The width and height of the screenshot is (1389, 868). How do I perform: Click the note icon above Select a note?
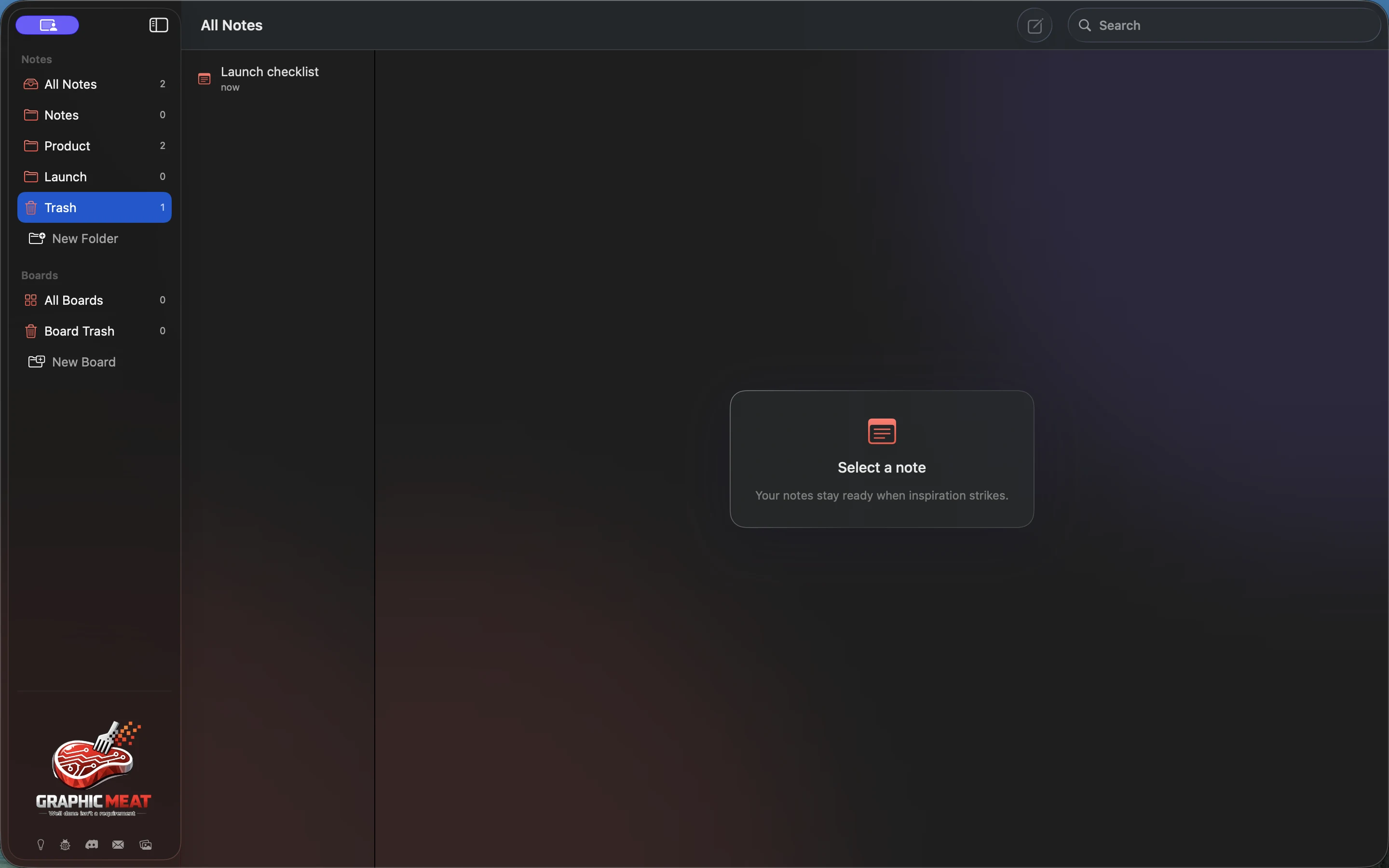(x=882, y=431)
